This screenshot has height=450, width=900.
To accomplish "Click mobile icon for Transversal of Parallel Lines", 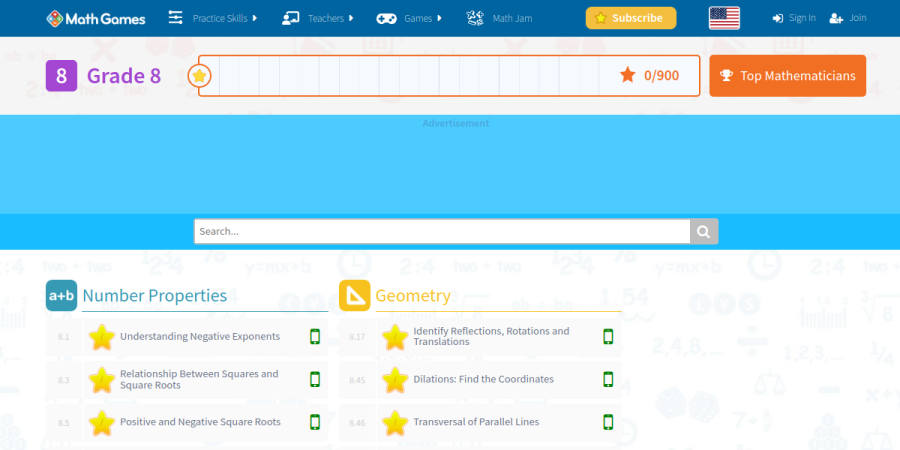I will tap(608, 422).
